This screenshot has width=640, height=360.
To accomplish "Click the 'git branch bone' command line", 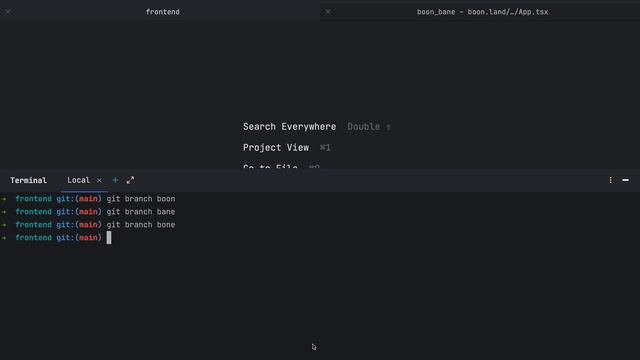I will 141,225.
